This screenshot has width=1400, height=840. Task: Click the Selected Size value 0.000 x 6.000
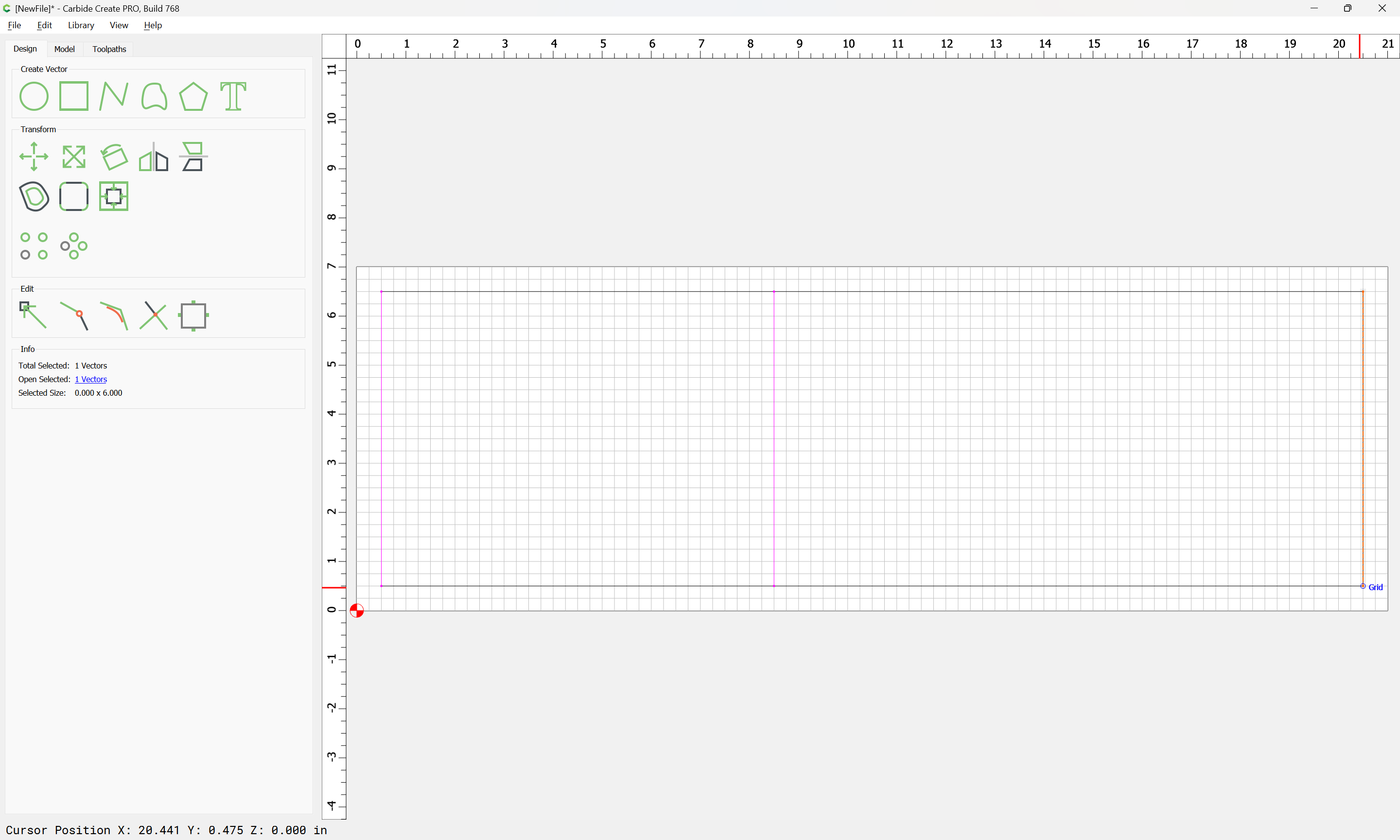99,393
